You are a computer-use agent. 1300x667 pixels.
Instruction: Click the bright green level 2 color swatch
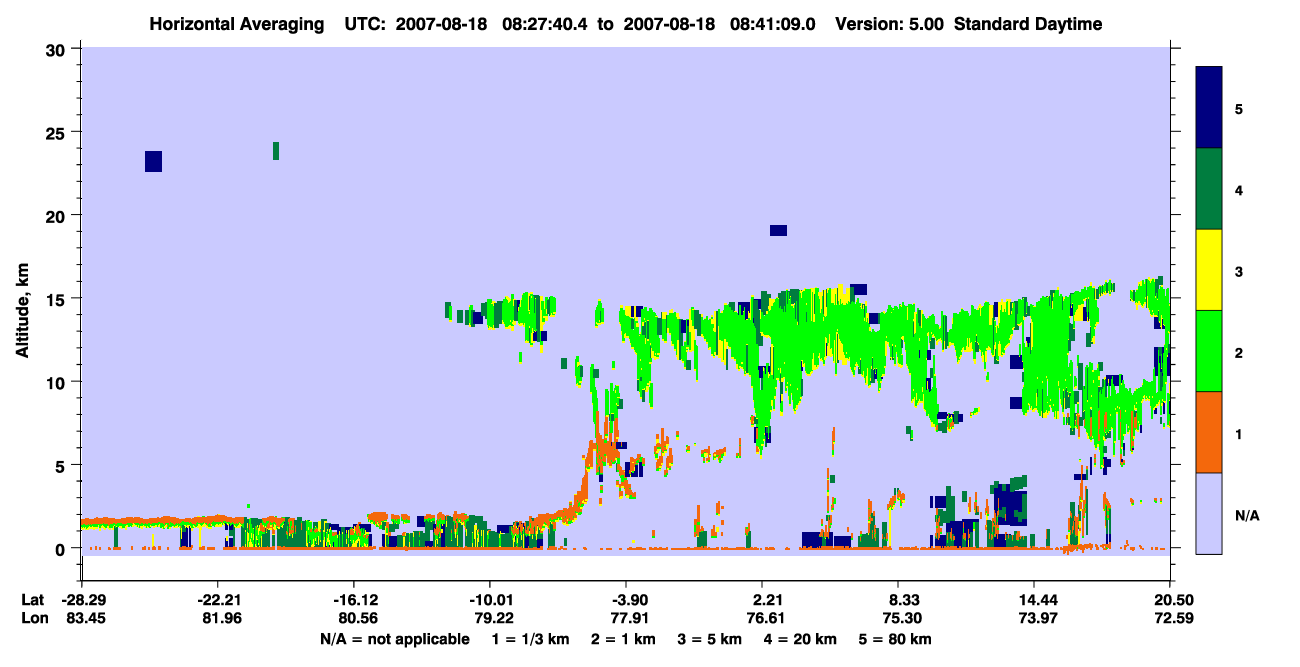coord(1209,350)
